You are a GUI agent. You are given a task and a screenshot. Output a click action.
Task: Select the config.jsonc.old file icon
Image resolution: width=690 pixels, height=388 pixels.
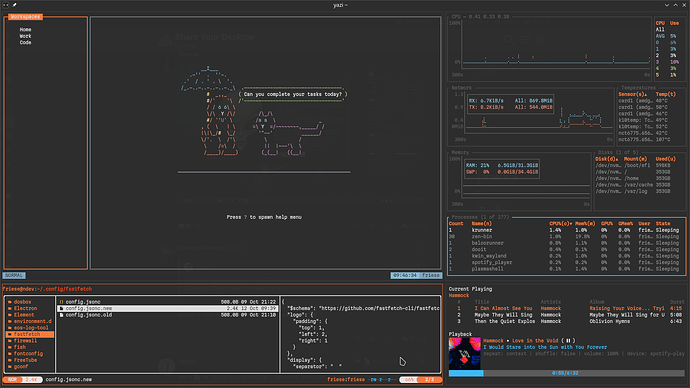62,315
